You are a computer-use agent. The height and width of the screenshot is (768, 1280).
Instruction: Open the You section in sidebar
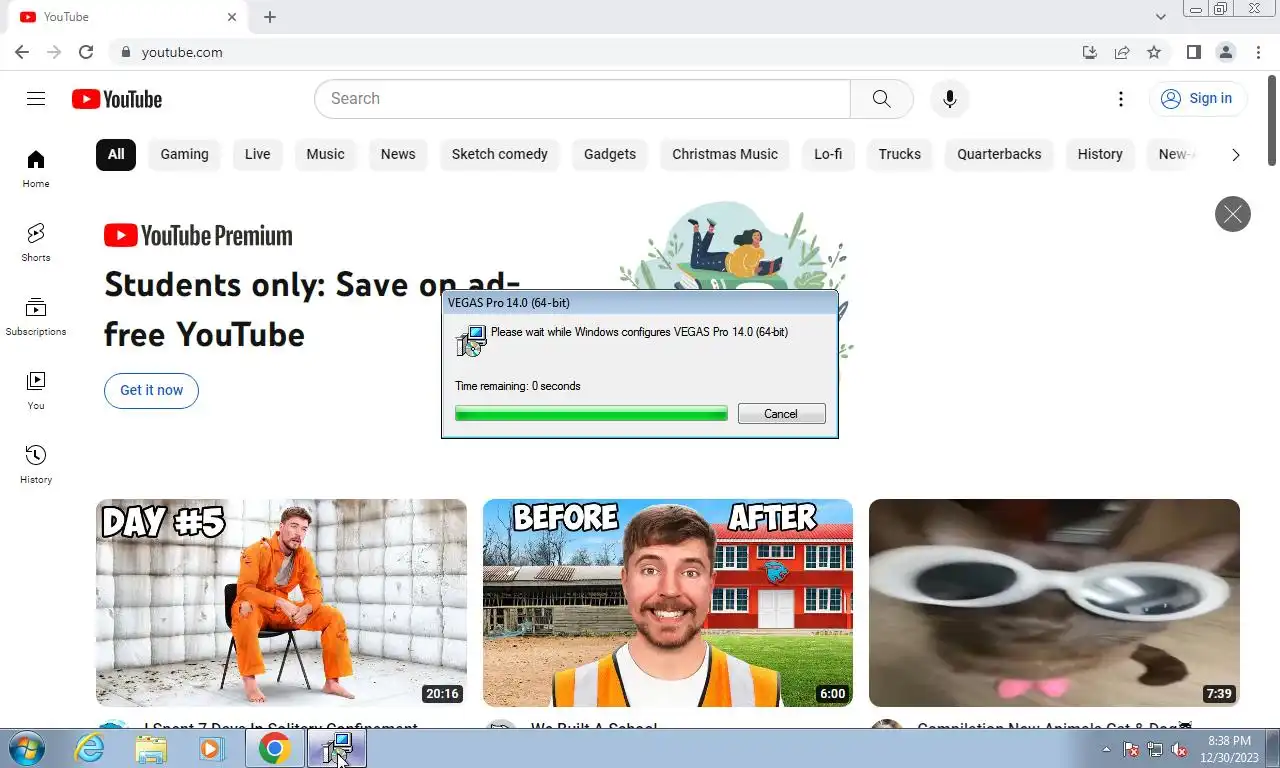tap(36, 391)
